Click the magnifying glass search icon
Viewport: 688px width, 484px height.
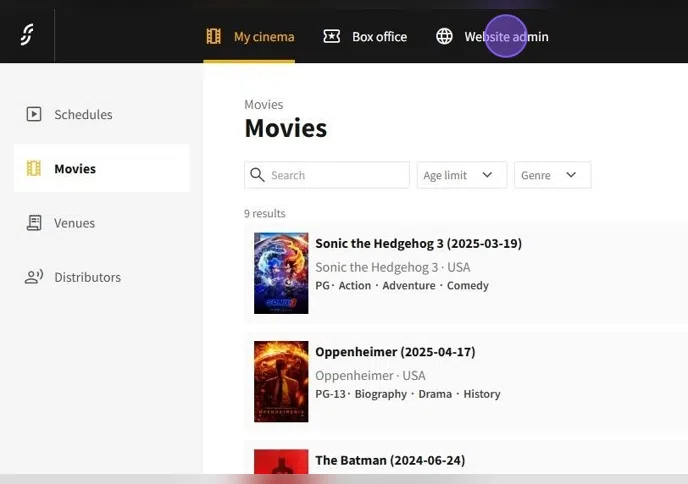click(258, 175)
